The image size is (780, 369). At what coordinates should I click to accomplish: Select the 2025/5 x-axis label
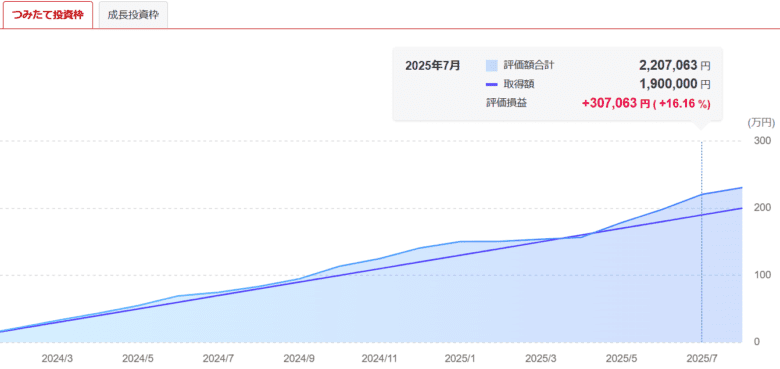point(621,357)
